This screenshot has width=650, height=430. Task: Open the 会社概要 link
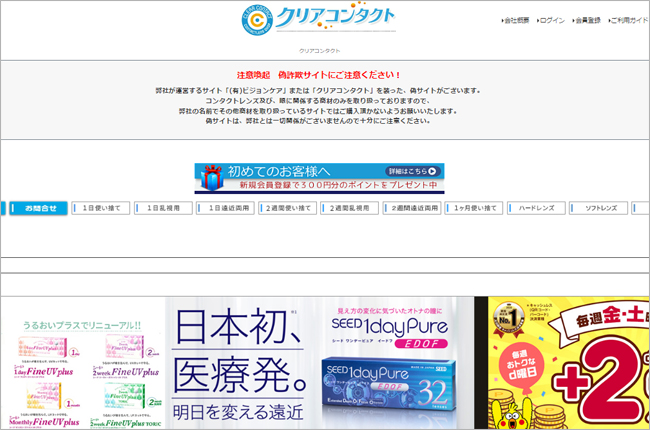[517, 20]
